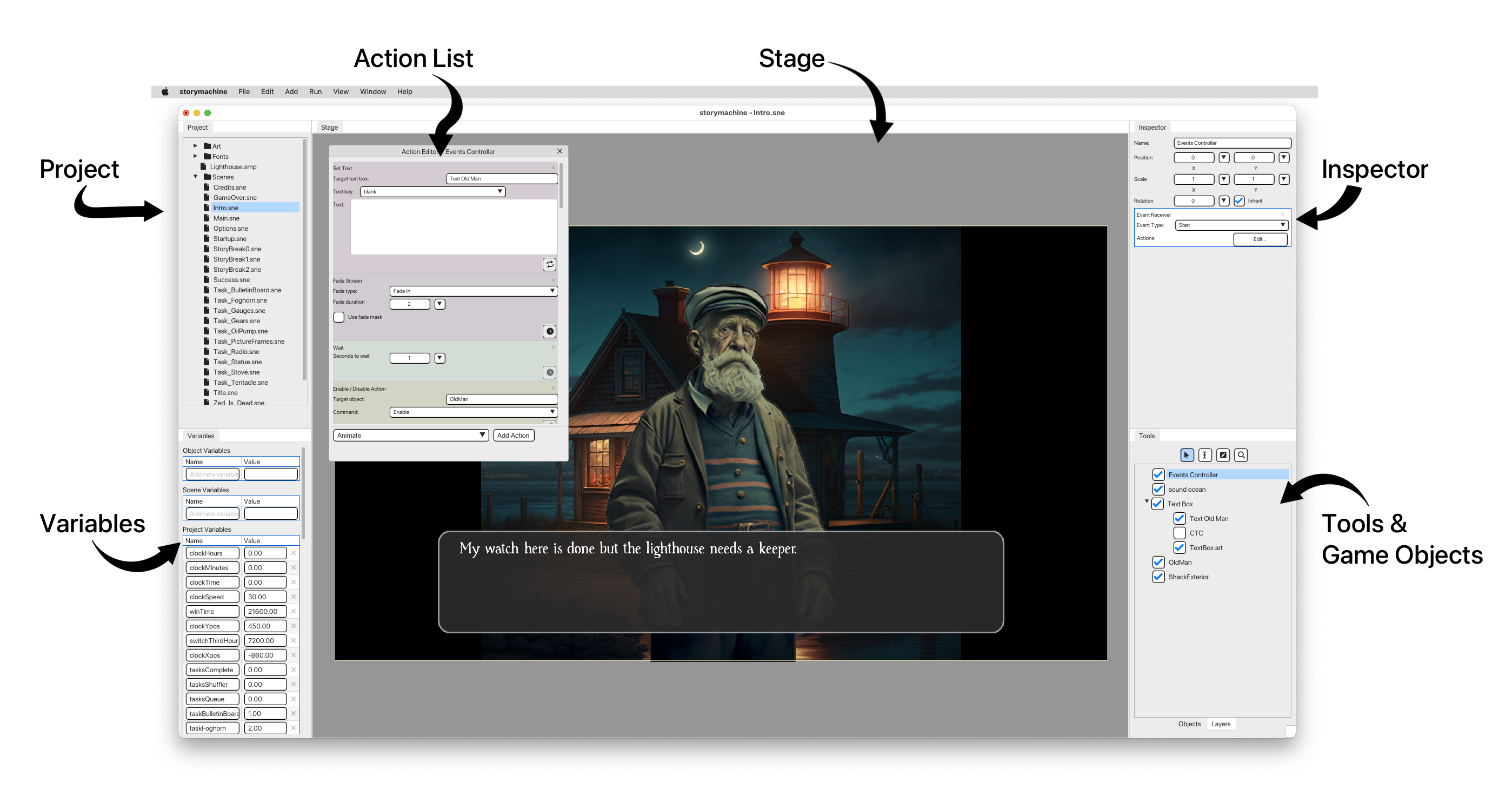The width and height of the screenshot is (1512, 803).
Task: Select the pencil edit tool
Action: (1223, 455)
